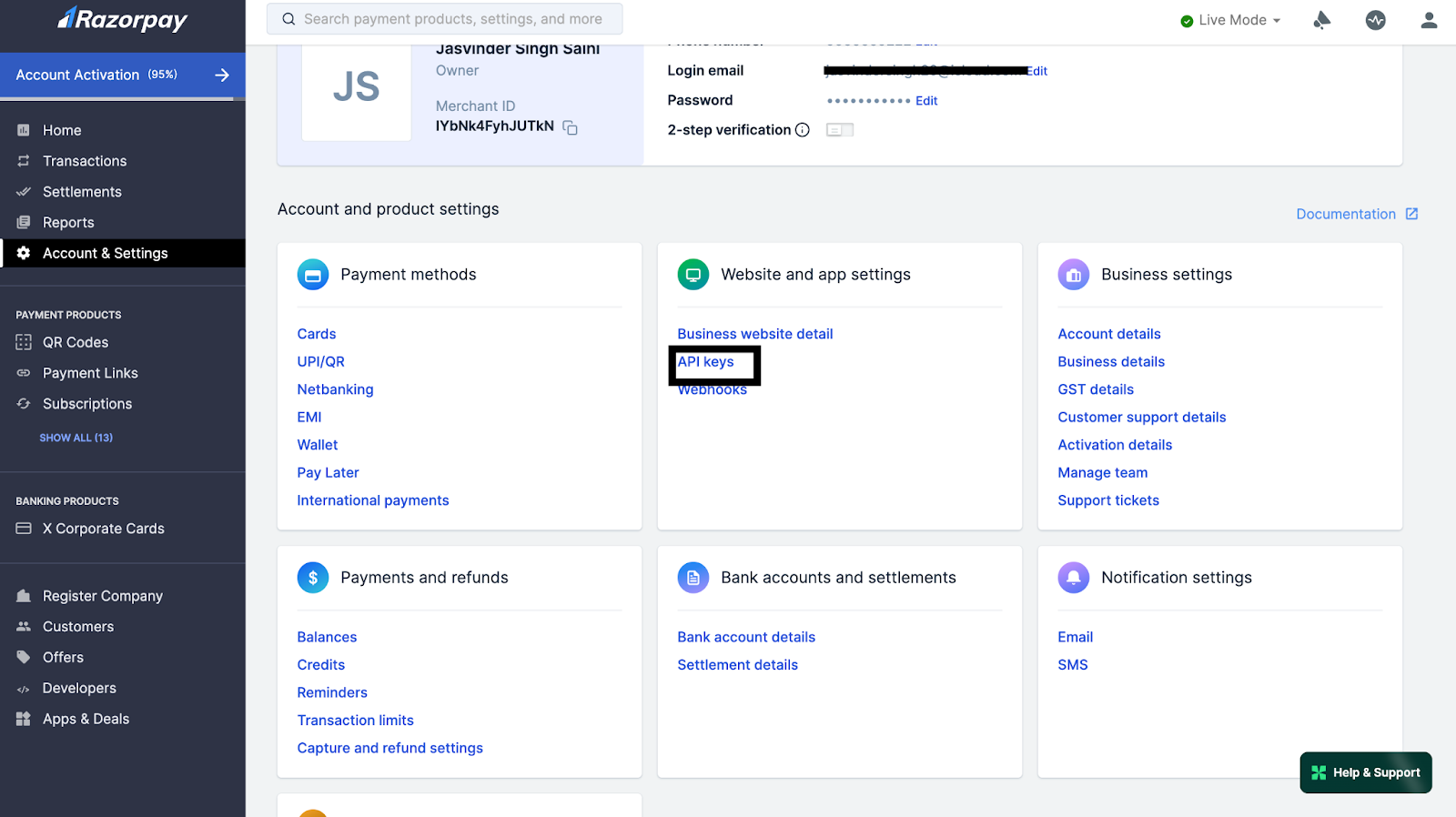
Task: Click the 2-step verification info icon
Action: coord(803,130)
